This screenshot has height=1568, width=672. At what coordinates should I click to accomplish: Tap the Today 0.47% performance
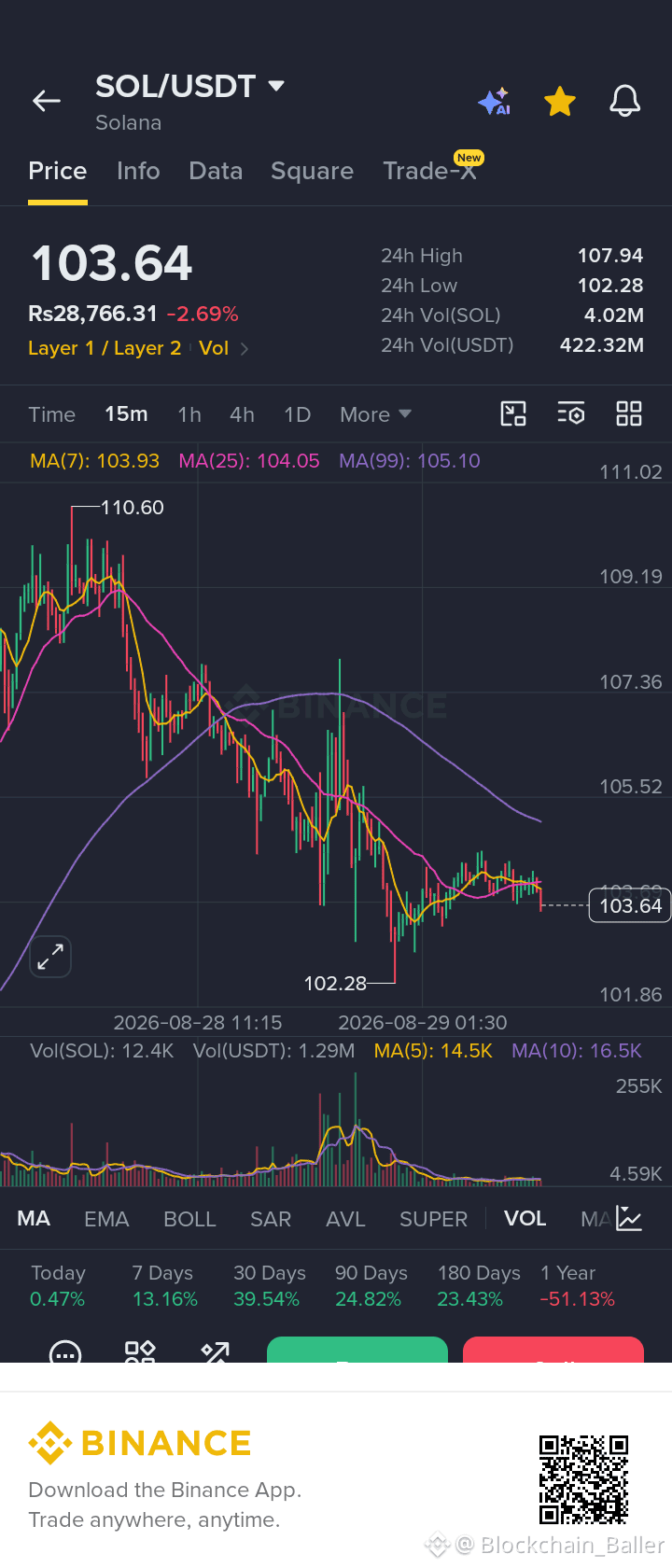coord(58,1286)
